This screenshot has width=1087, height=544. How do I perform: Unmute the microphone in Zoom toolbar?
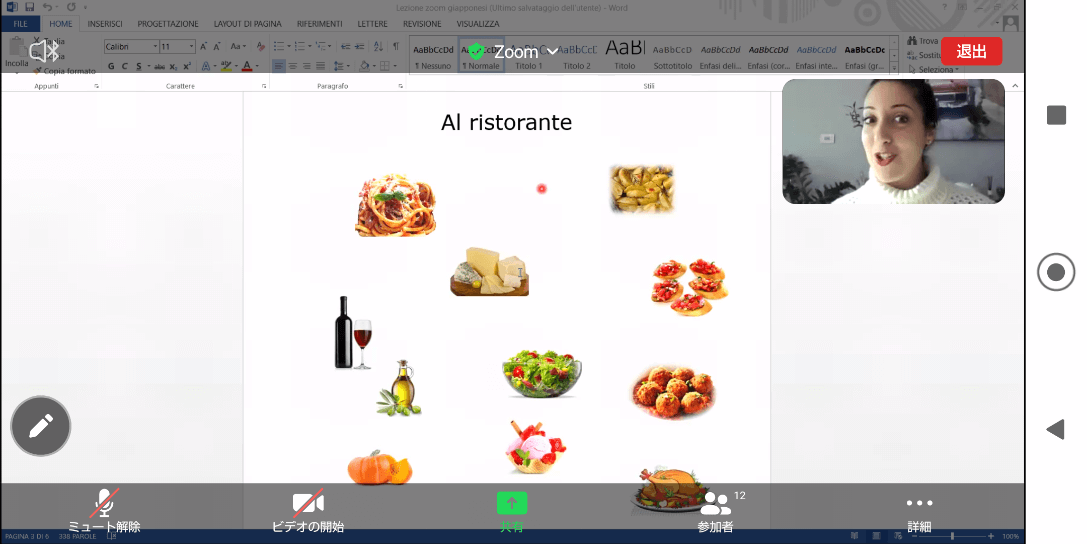tap(104, 511)
